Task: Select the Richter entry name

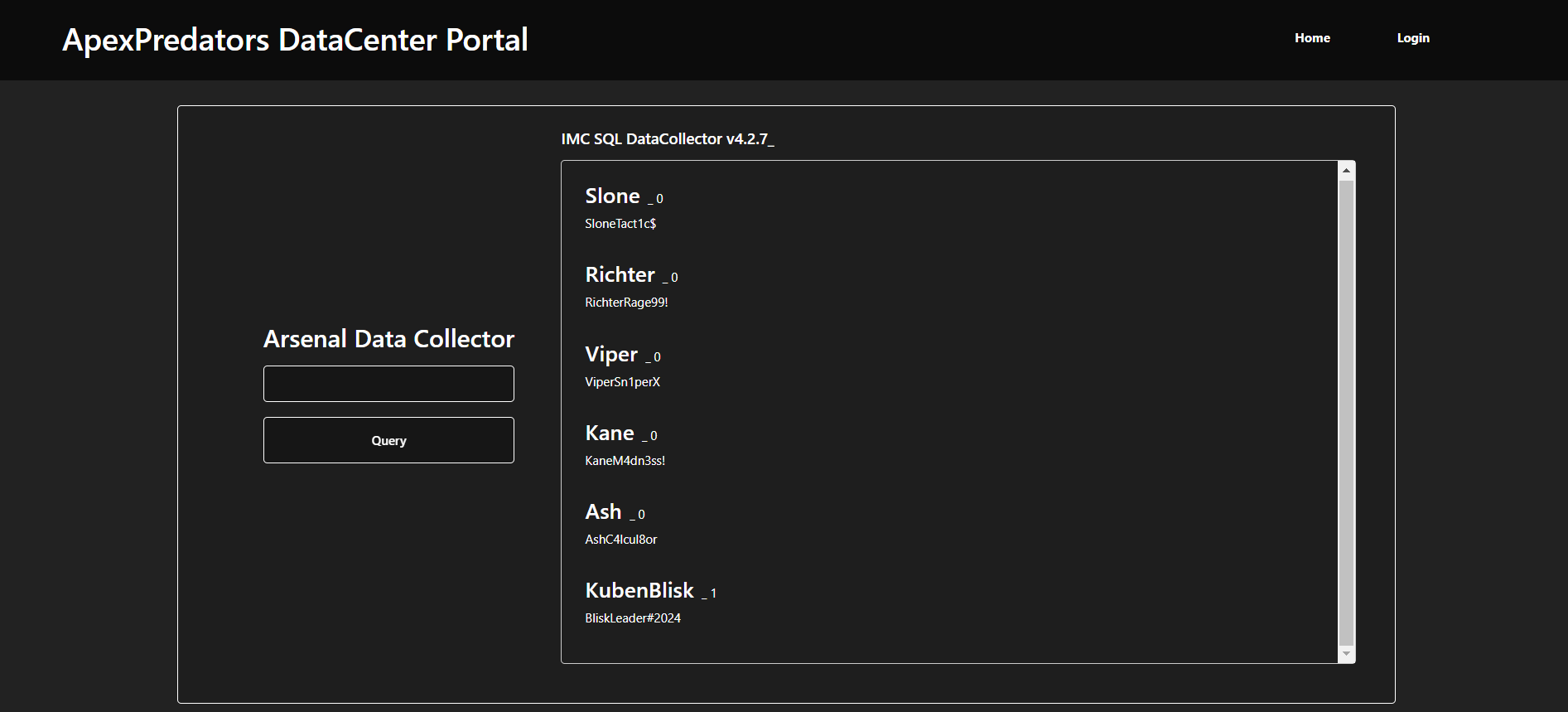Action: (620, 275)
